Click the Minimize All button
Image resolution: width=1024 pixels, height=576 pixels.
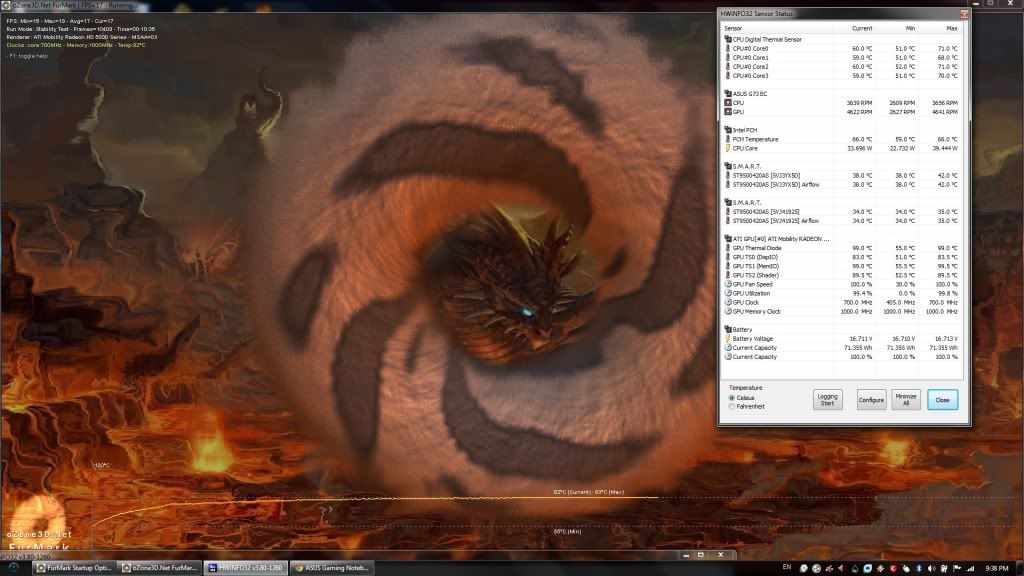point(906,400)
